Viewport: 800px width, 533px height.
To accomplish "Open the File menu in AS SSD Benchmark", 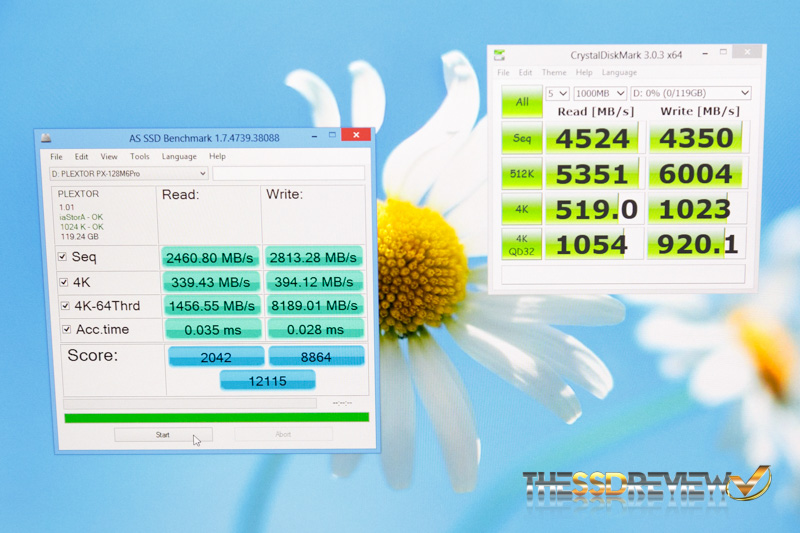I will pos(56,157).
